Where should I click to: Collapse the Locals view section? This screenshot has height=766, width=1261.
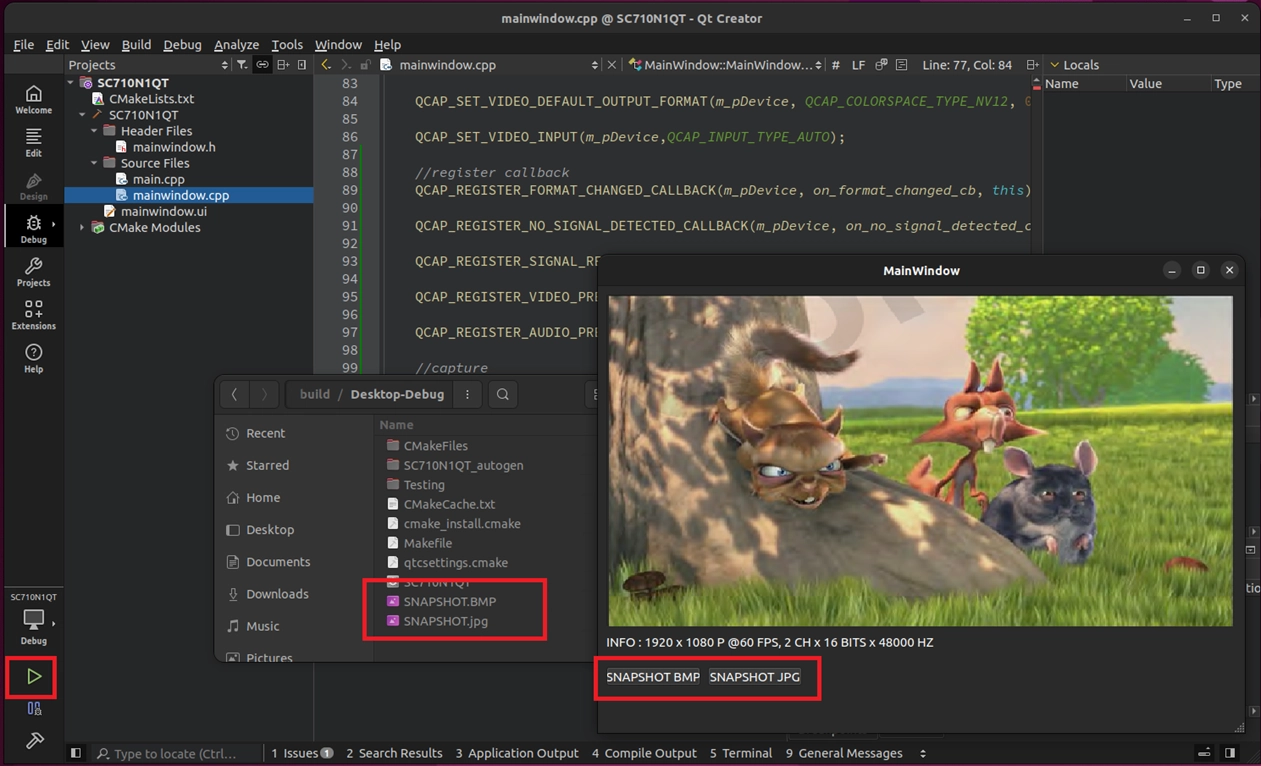click(1054, 65)
